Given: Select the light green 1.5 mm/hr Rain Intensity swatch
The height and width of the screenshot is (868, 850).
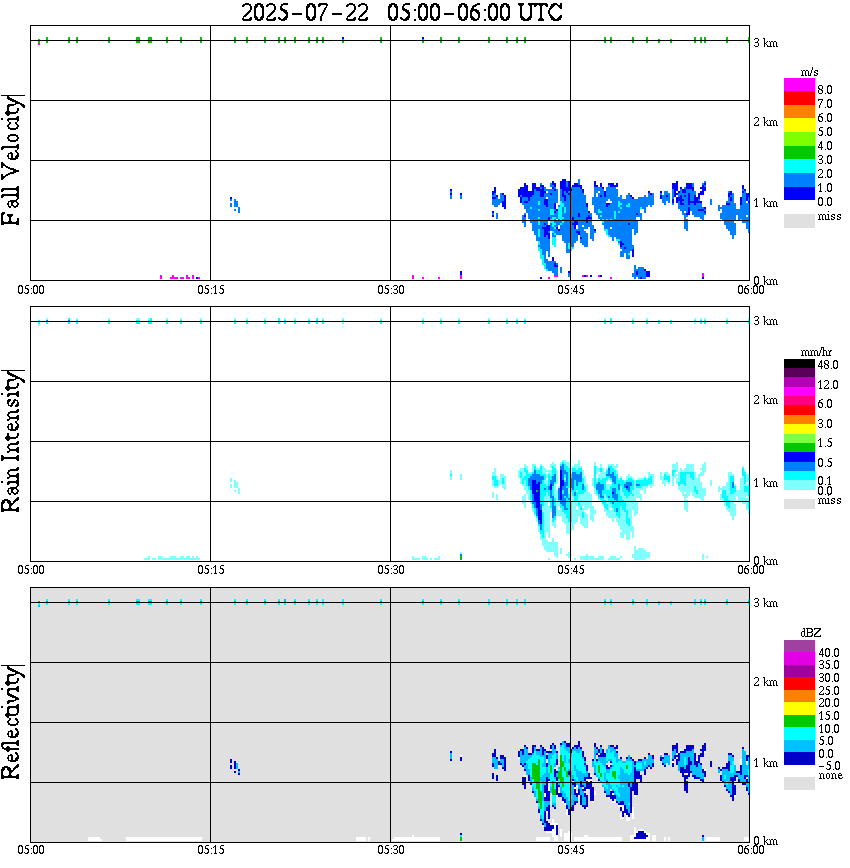Looking at the screenshot, I should click(x=799, y=438).
